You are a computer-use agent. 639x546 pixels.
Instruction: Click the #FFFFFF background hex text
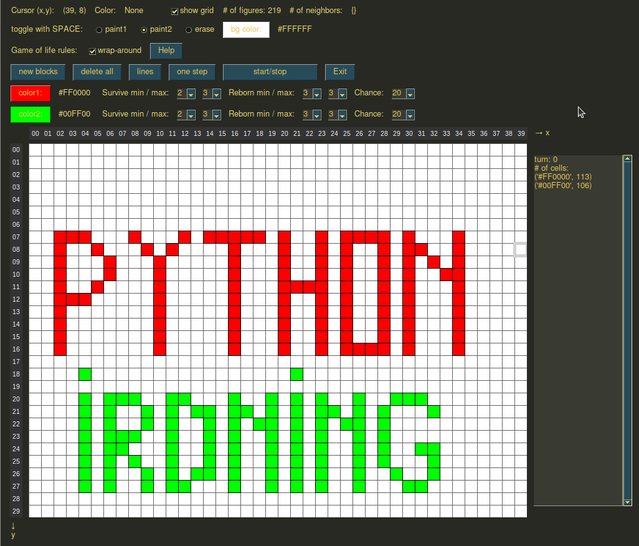point(295,29)
